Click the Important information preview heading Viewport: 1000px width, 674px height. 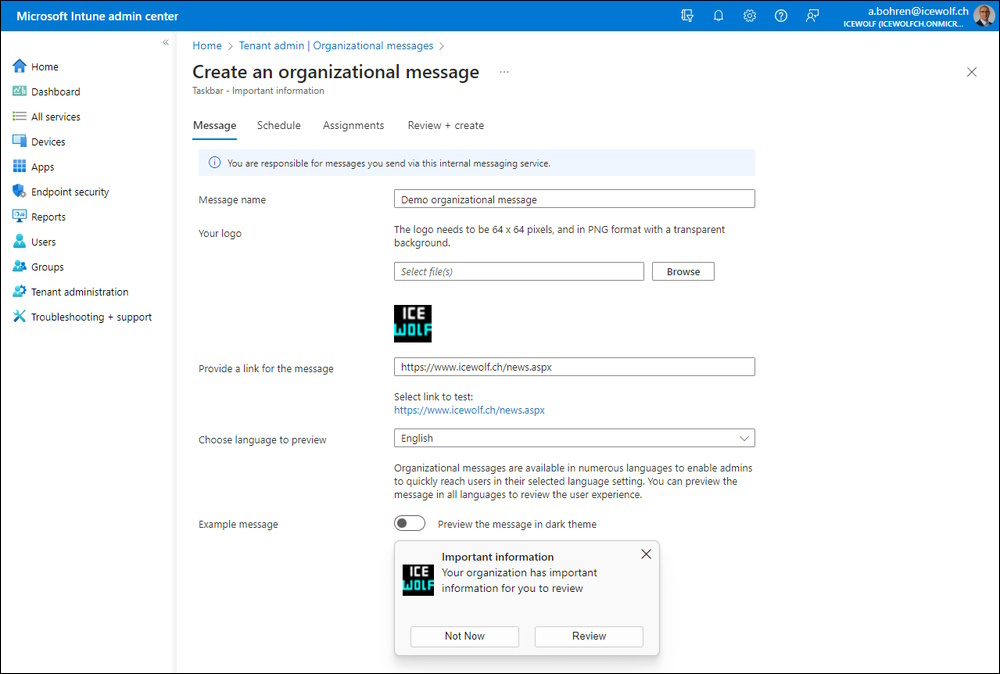497,557
